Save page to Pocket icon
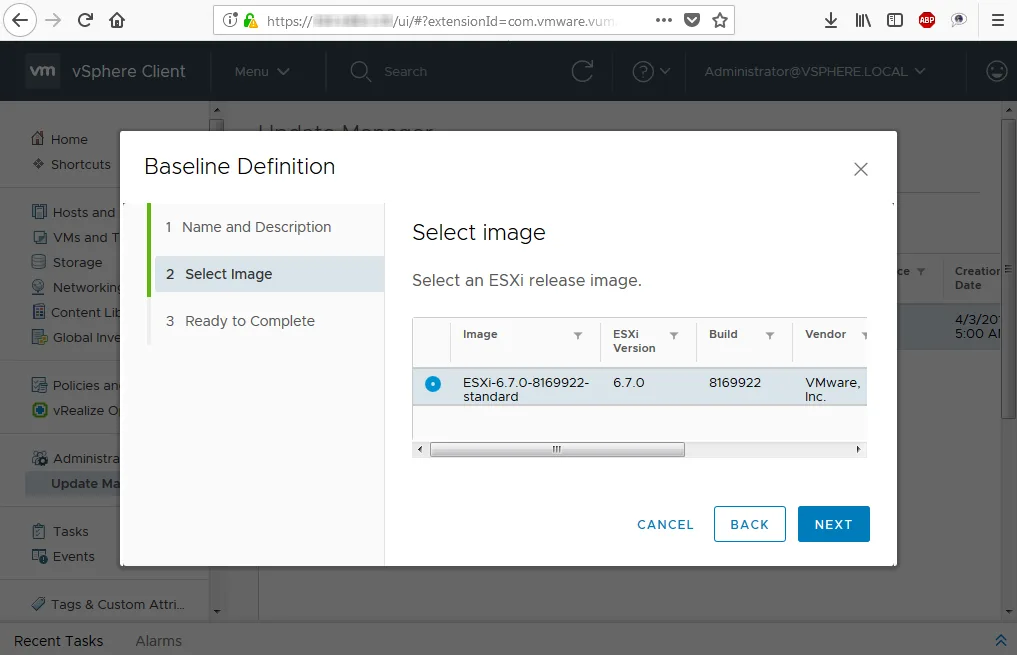The height and width of the screenshot is (655, 1017). tap(692, 20)
